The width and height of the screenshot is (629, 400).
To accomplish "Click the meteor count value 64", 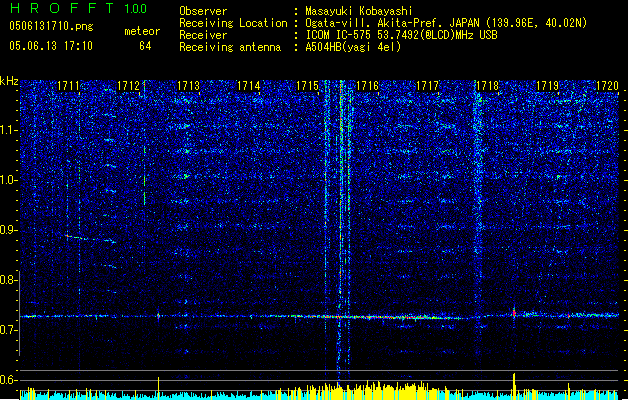I will point(145,46).
